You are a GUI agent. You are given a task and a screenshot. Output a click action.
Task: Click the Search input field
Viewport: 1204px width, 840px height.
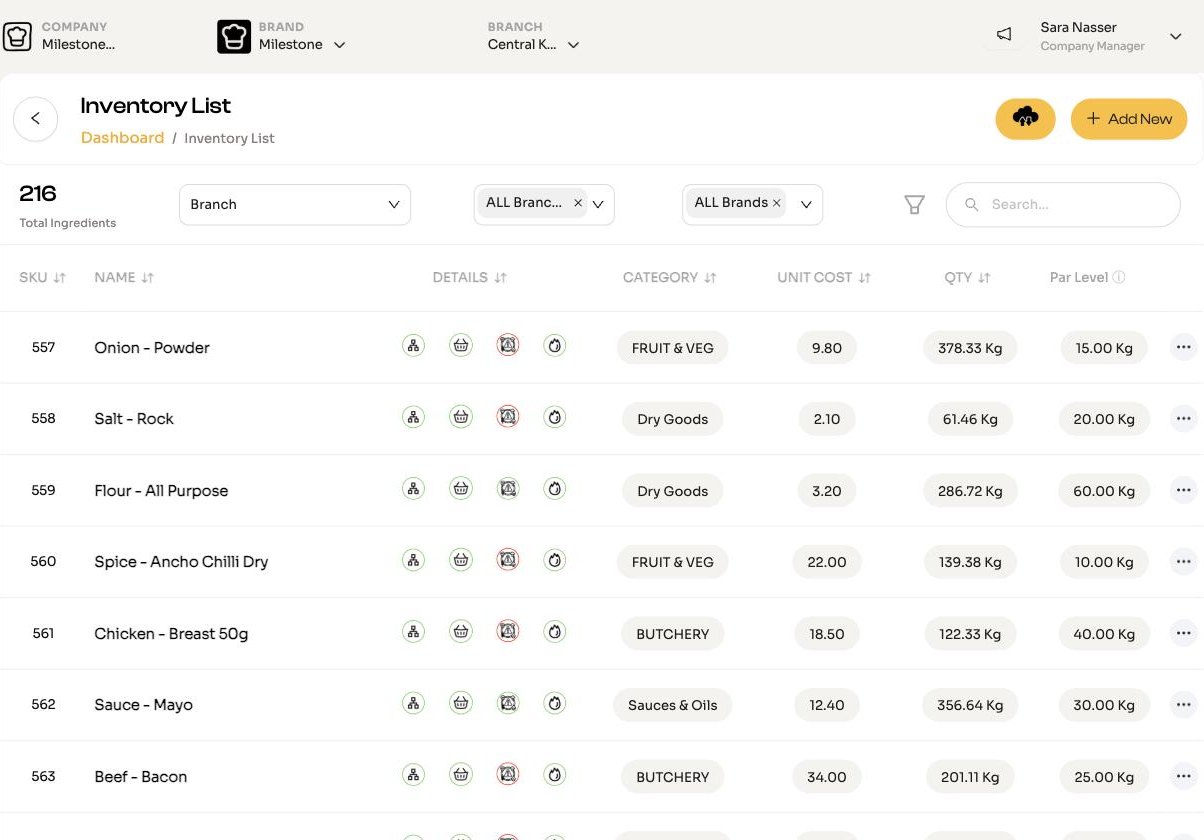1063,204
